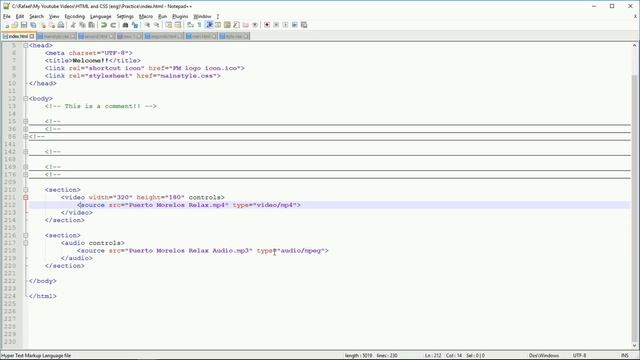Redo the edit via the toolbar
The width and height of the screenshot is (640, 360).
click(x=113, y=25)
